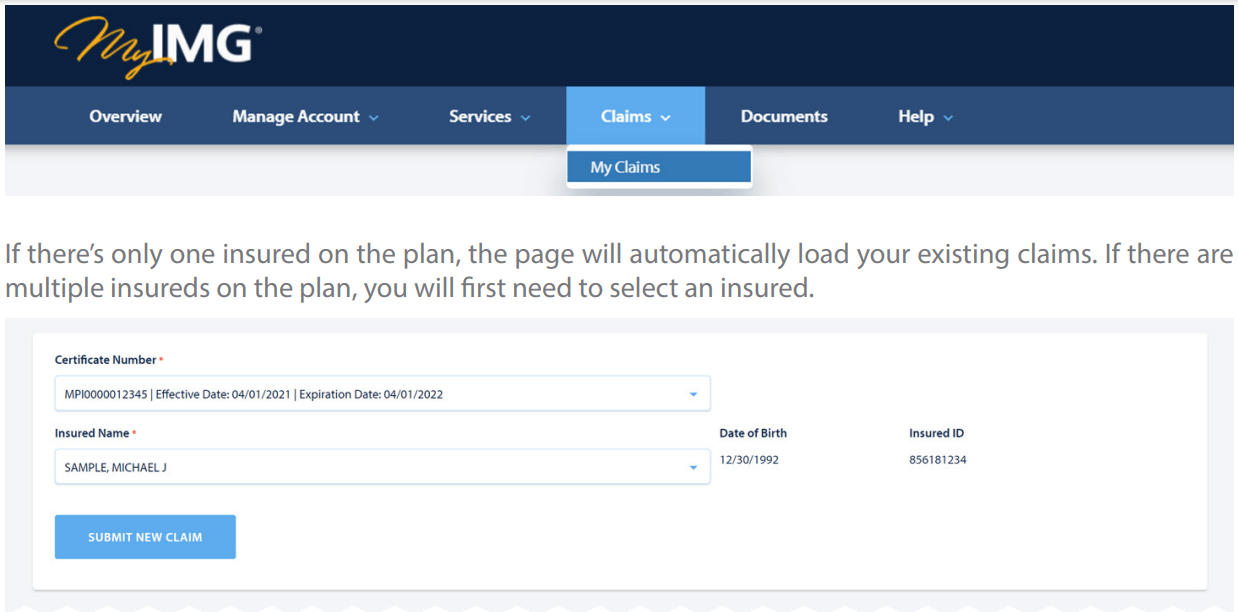Image resolution: width=1238 pixels, height=612 pixels.
Task: Click the Help dropdown chevron
Action: [948, 116]
